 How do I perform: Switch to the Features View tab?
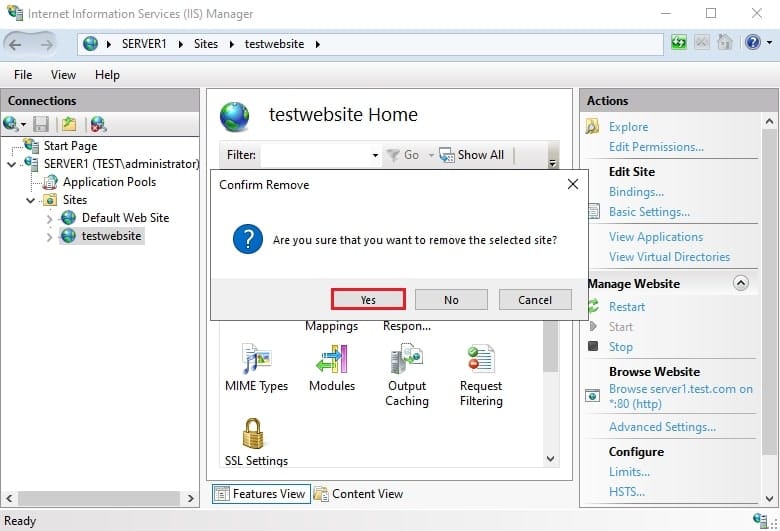(x=261, y=494)
